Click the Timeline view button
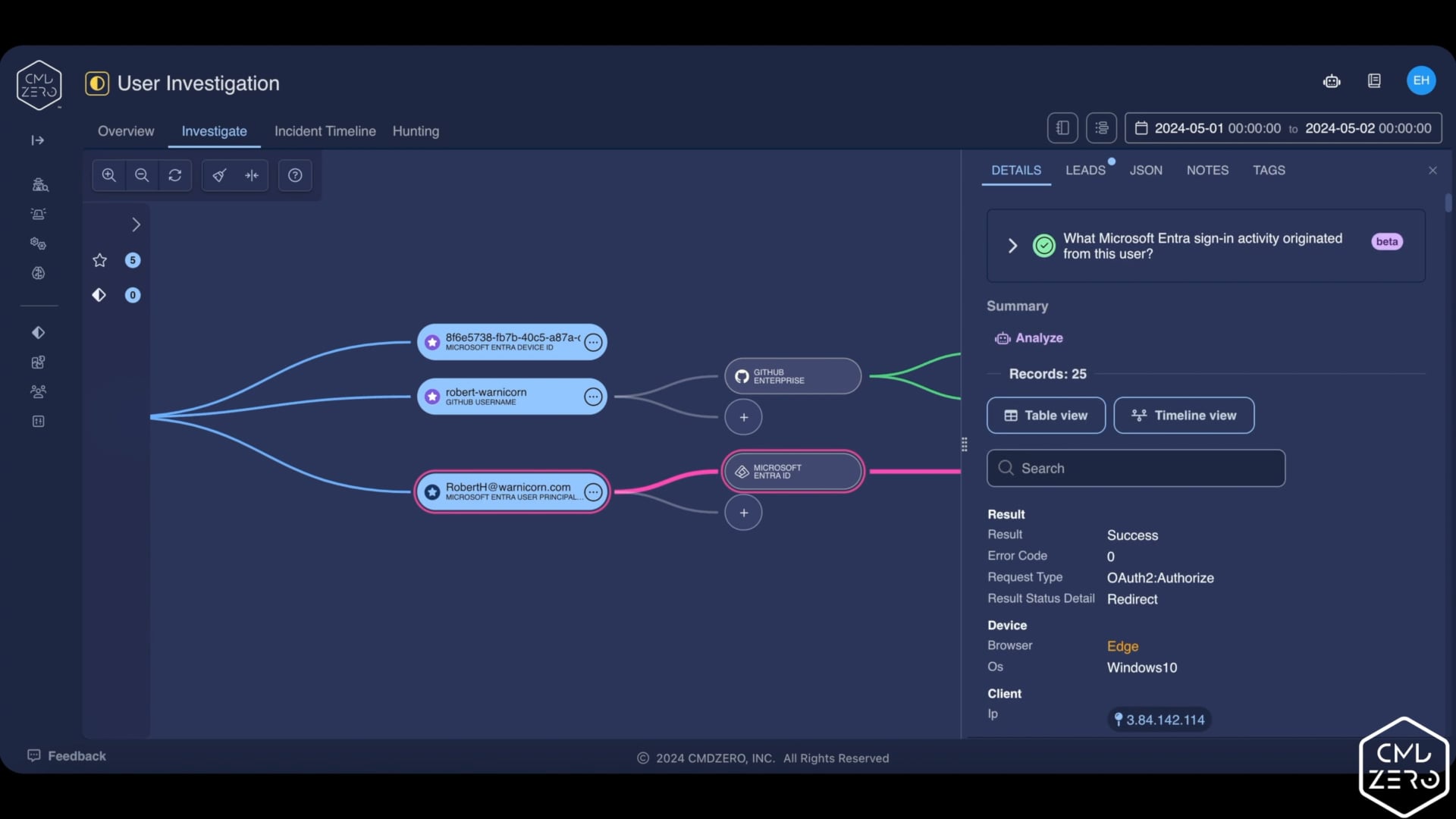 click(x=1183, y=415)
